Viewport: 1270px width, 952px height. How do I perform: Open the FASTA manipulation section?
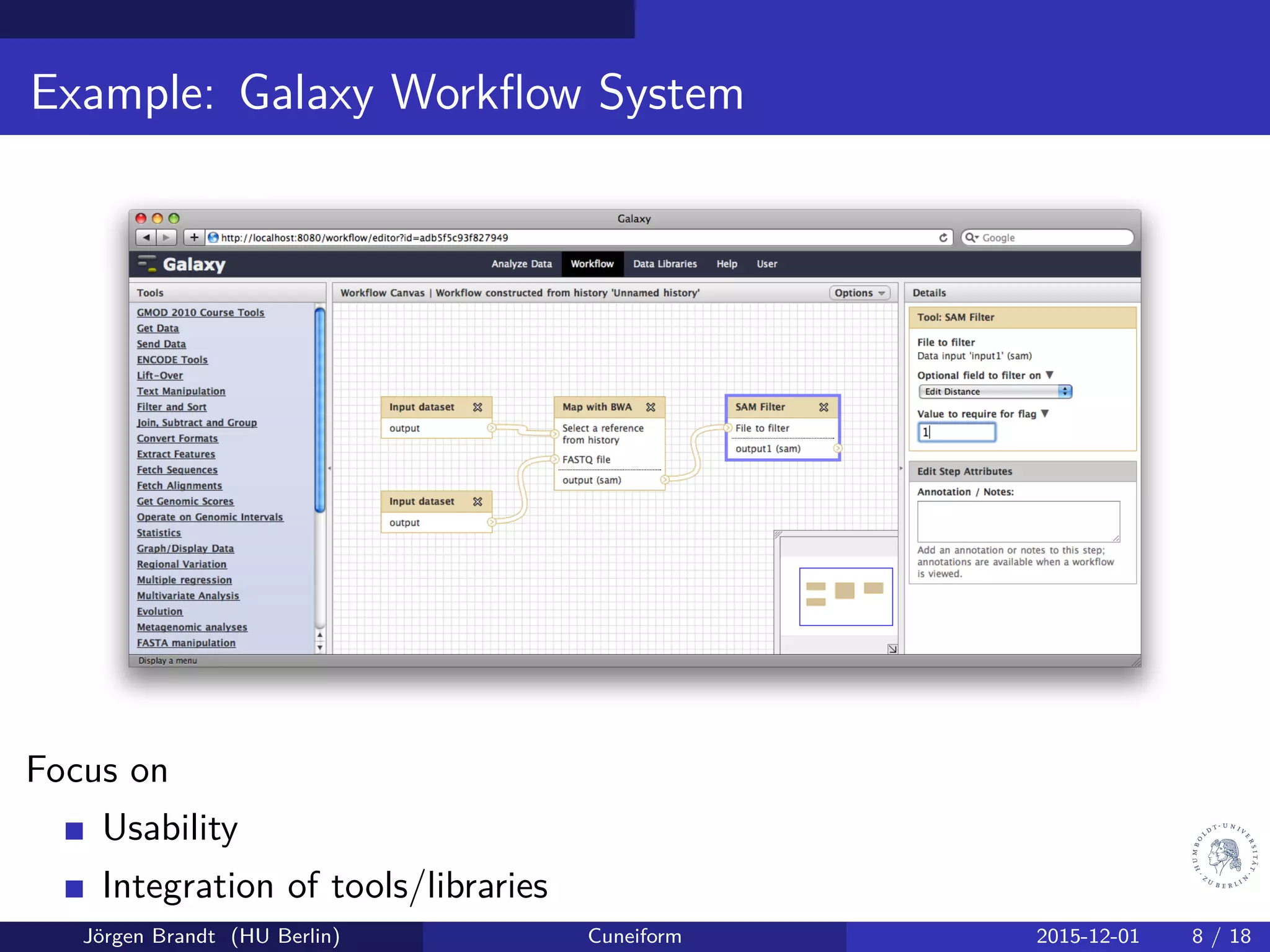pos(186,643)
